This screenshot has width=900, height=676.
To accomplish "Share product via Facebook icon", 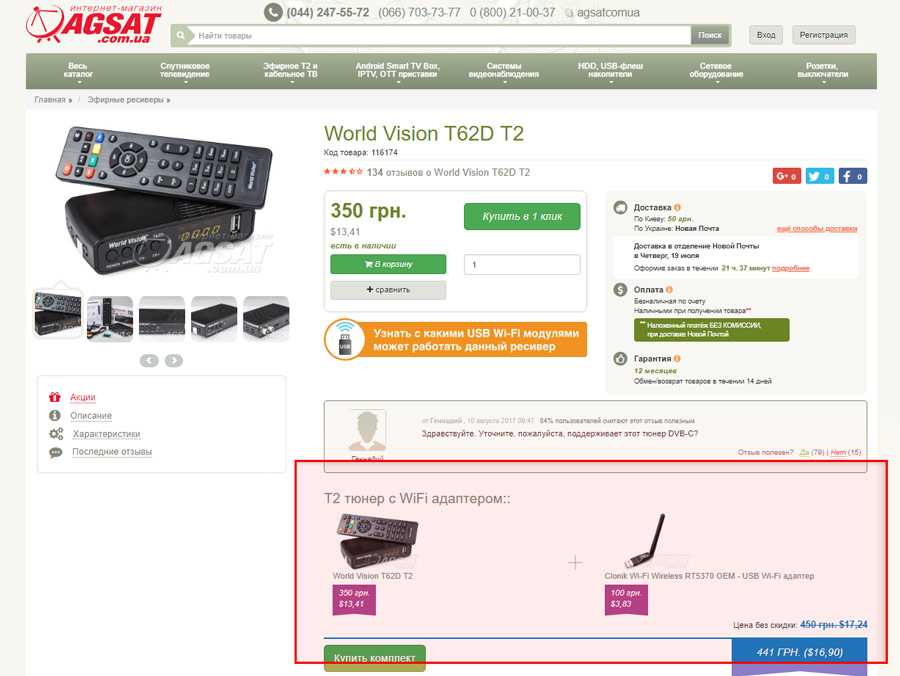I will pos(852,176).
